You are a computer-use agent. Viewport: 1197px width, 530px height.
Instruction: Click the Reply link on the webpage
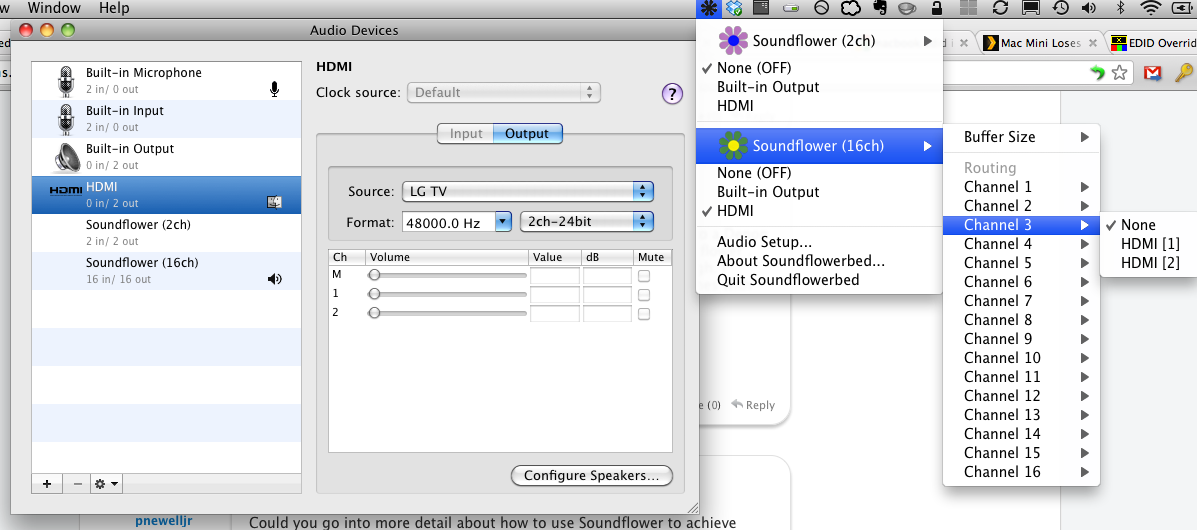click(753, 406)
